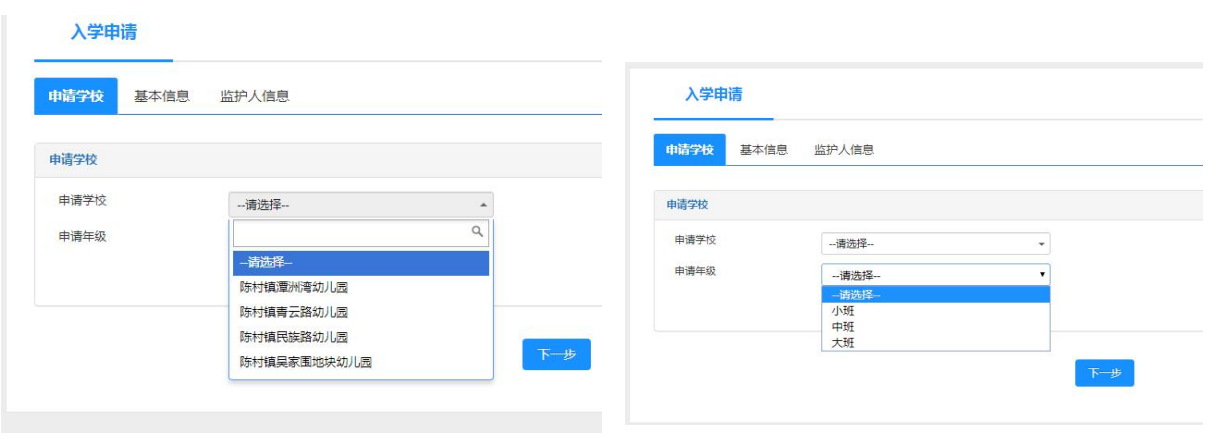Pick 陈村镇民族路幼儿园 from the dropdown options
1224x439 pixels.
point(294,337)
